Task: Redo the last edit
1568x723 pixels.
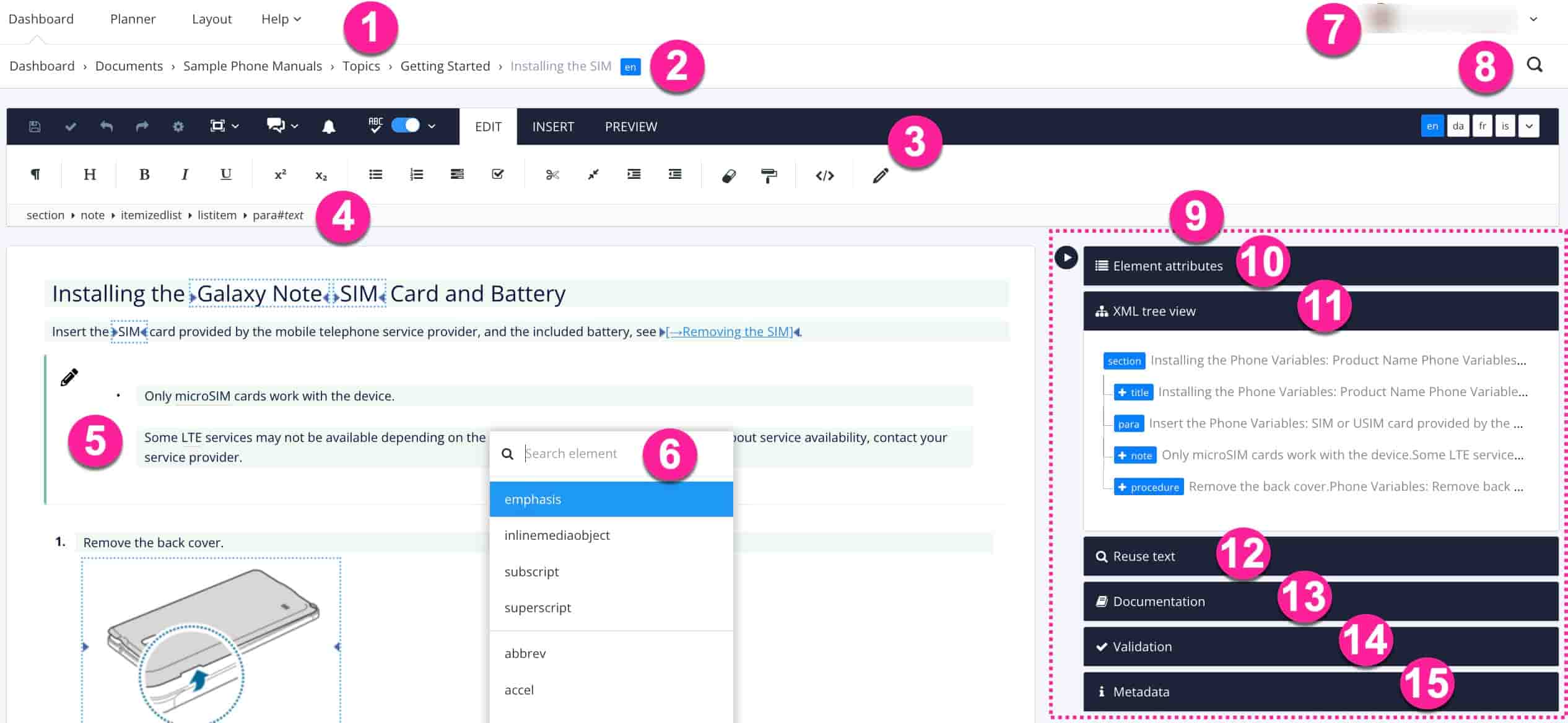Action: pos(141,126)
